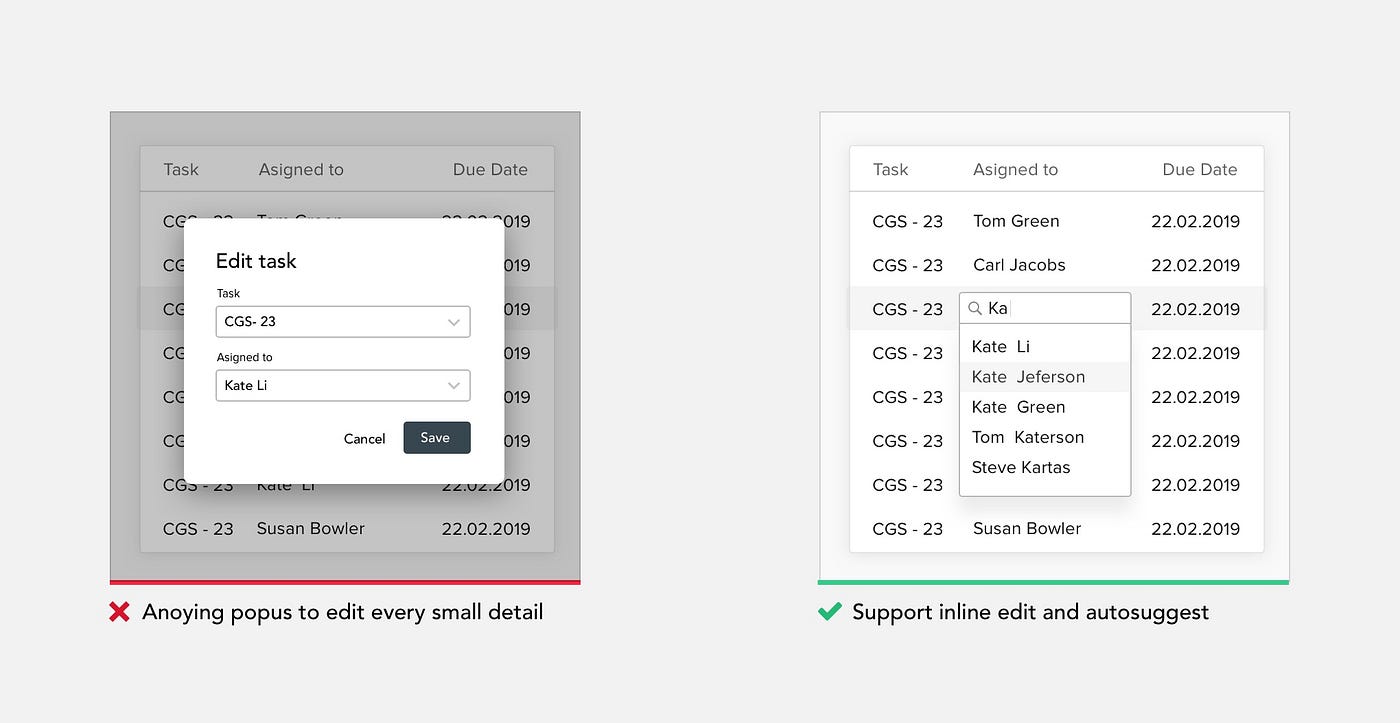Screen dimensions: 1400x723
Task: Click the Assigned to dropdown chevron icon
Action: point(456,385)
